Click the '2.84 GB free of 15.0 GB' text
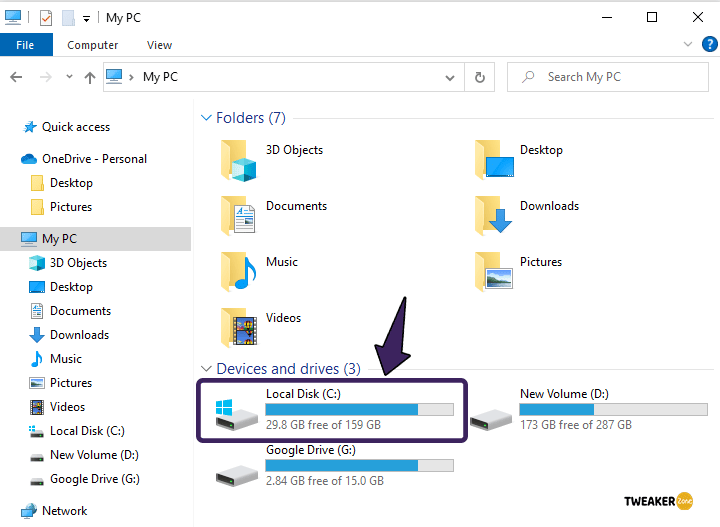The width and height of the screenshot is (720, 527). pyautogui.click(x=325, y=481)
